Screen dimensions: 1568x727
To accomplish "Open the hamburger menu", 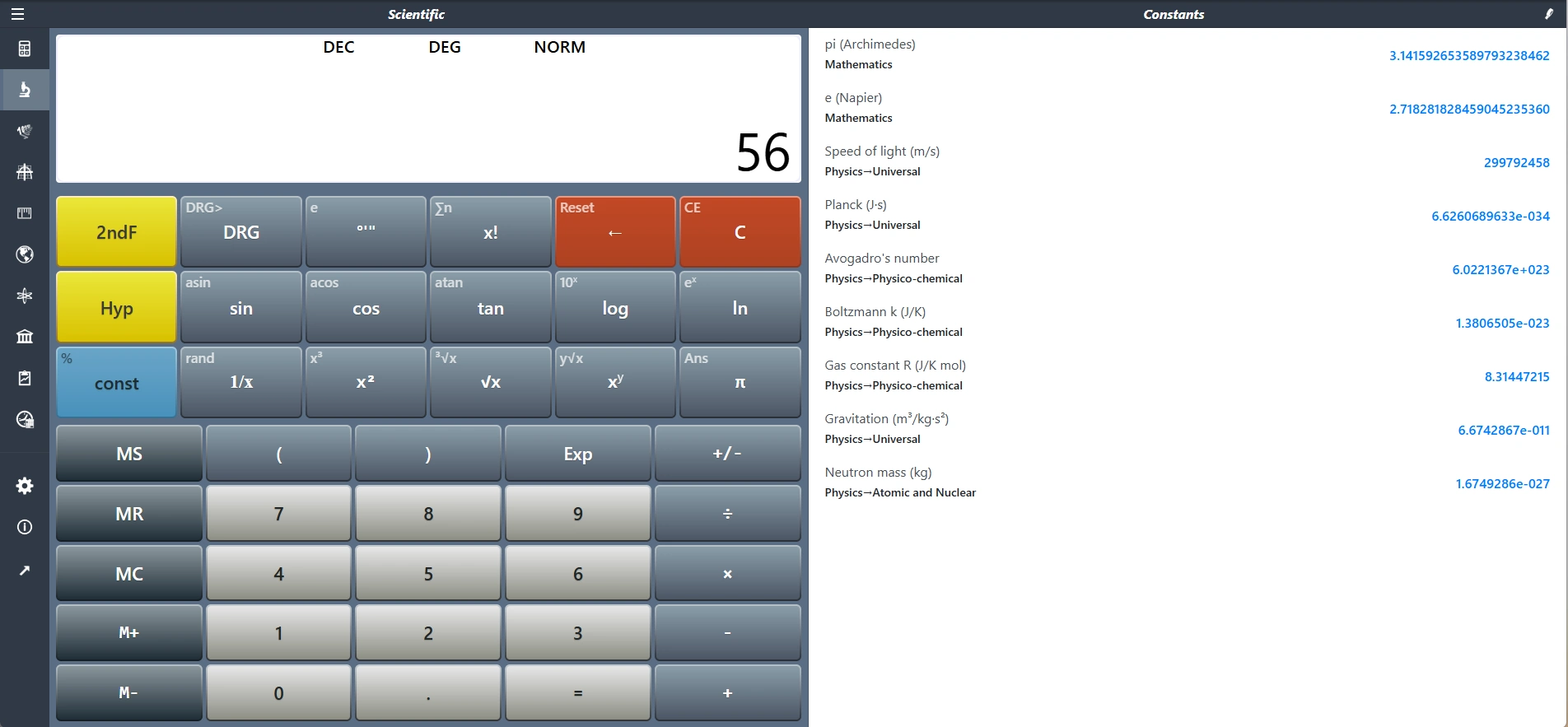I will click(x=17, y=14).
